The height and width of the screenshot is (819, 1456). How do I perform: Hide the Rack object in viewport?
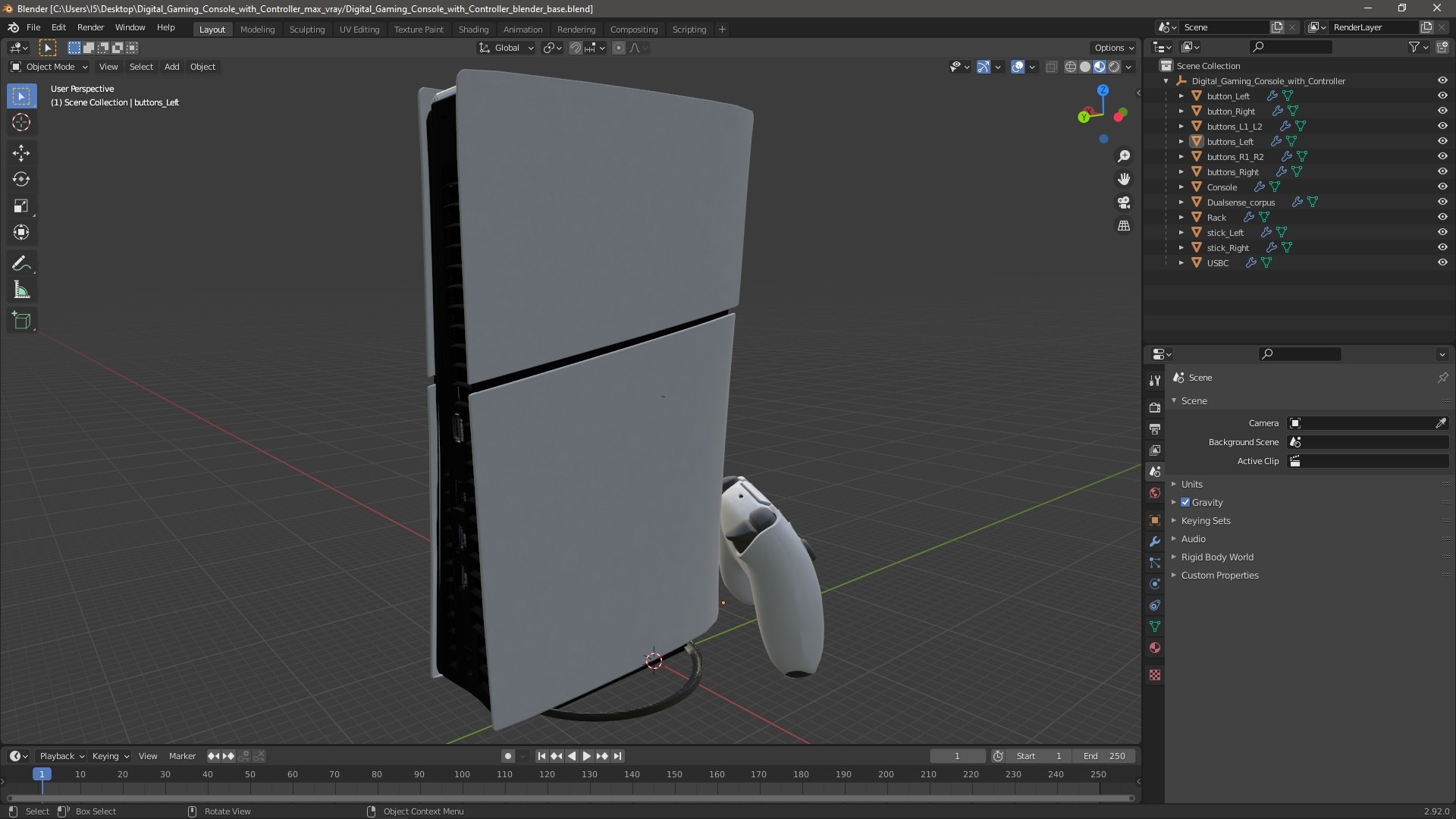(x=1442, y=218)
